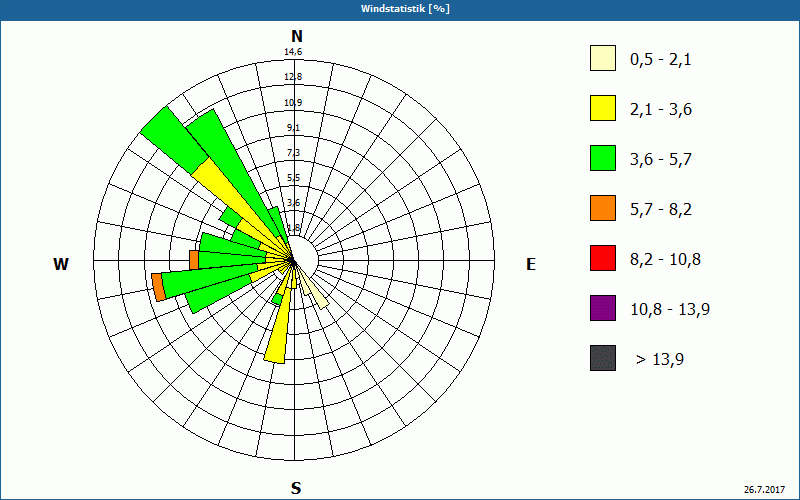Click the > 13,9 dark gray swatch

[x=603, y=358]
